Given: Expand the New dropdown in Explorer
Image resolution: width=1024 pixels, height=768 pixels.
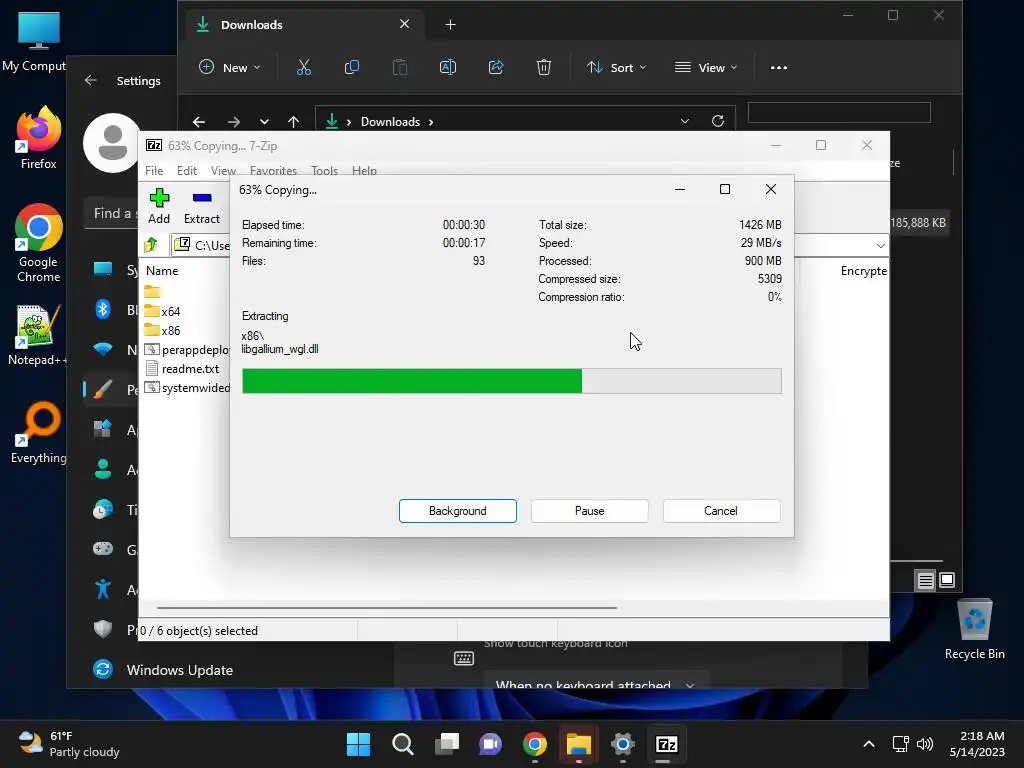Looking at the screenshot, I should click(x=229, y=67).
